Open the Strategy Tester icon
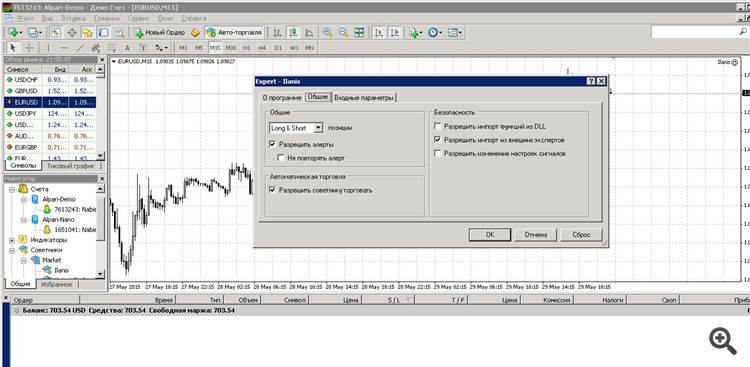The image size is (750, 367). pos(119,33)
